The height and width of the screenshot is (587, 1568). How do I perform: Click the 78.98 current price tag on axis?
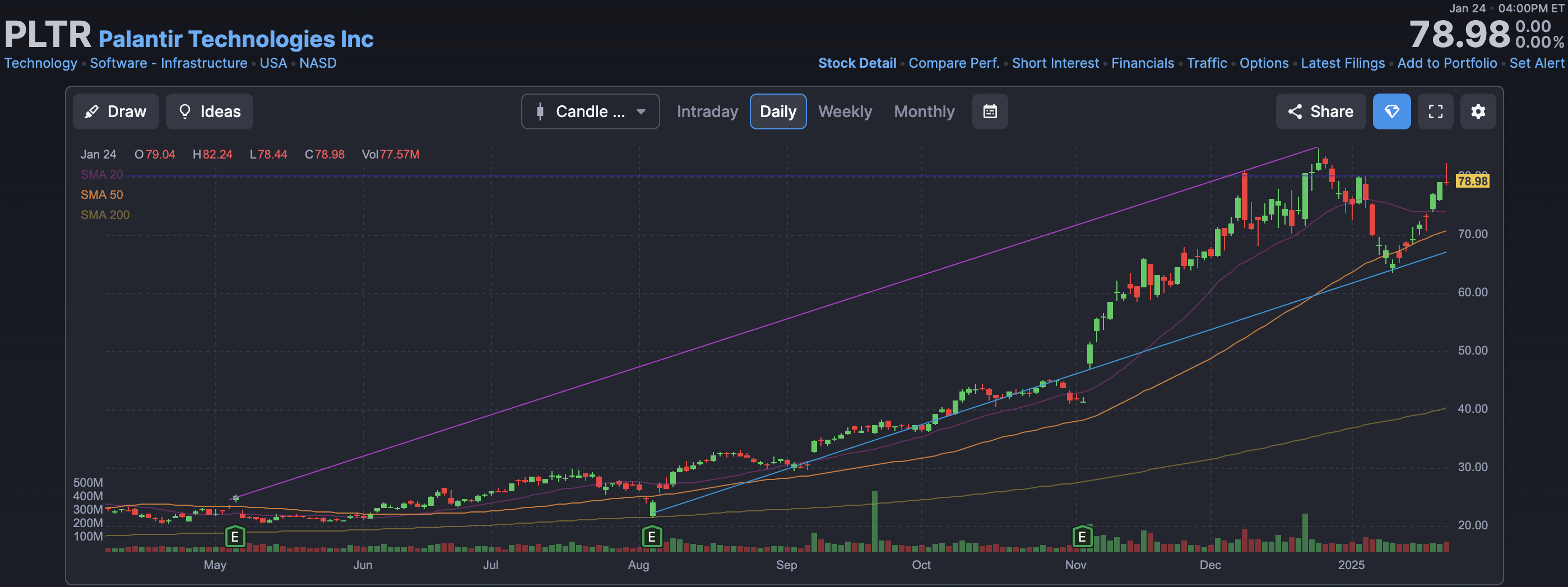(1472, 181)
